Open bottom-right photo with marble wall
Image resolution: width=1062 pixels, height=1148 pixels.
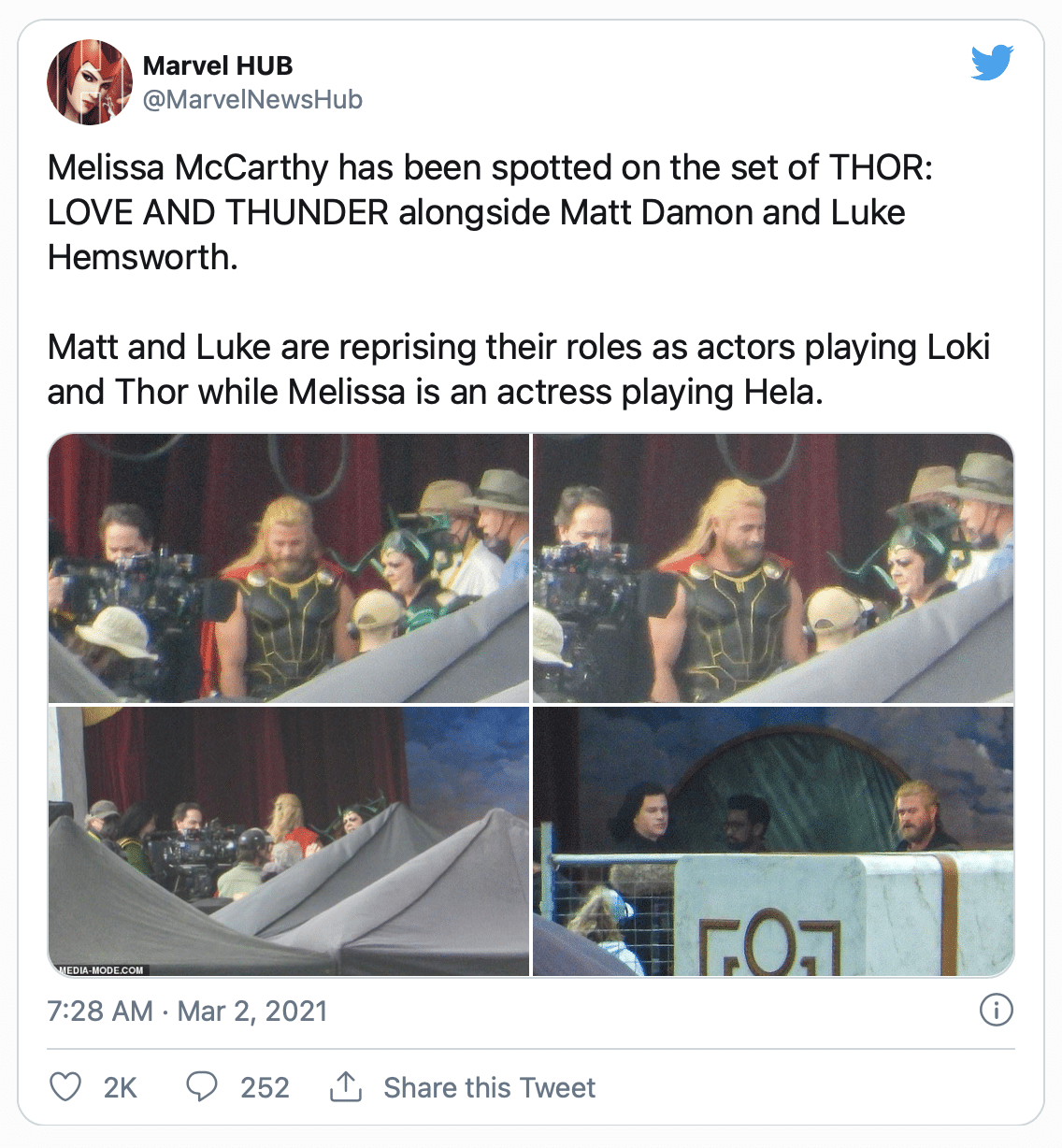[x=773, y=841]
